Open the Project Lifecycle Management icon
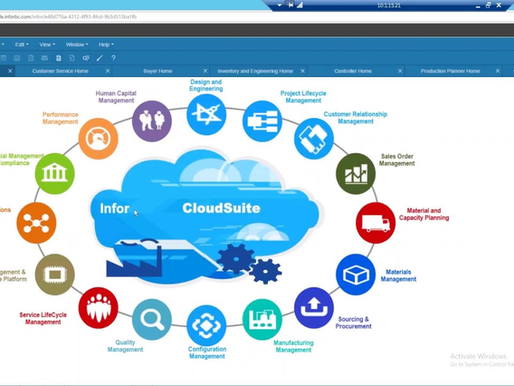 tap(262, 121)
